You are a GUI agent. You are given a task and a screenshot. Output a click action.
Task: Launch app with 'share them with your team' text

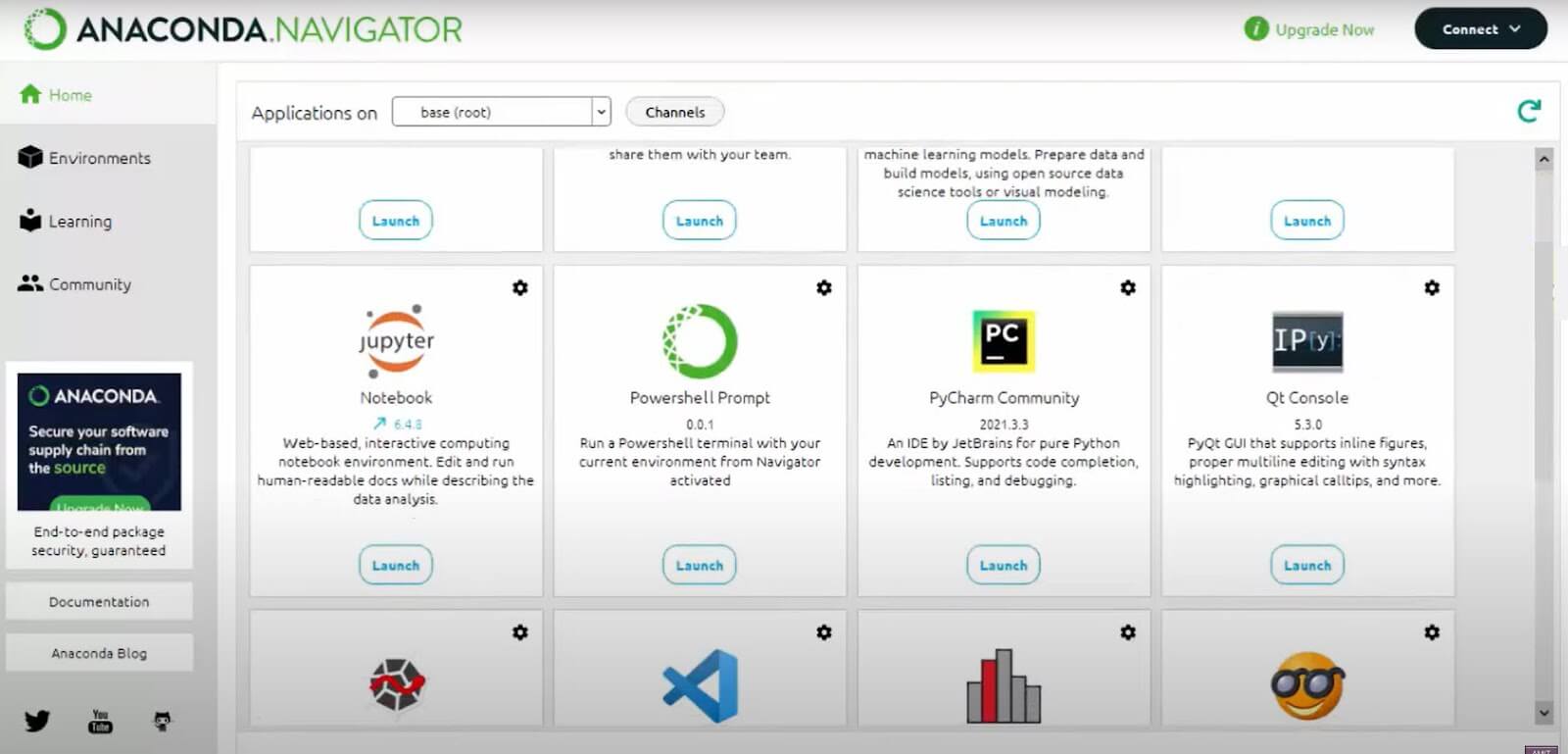700,221
